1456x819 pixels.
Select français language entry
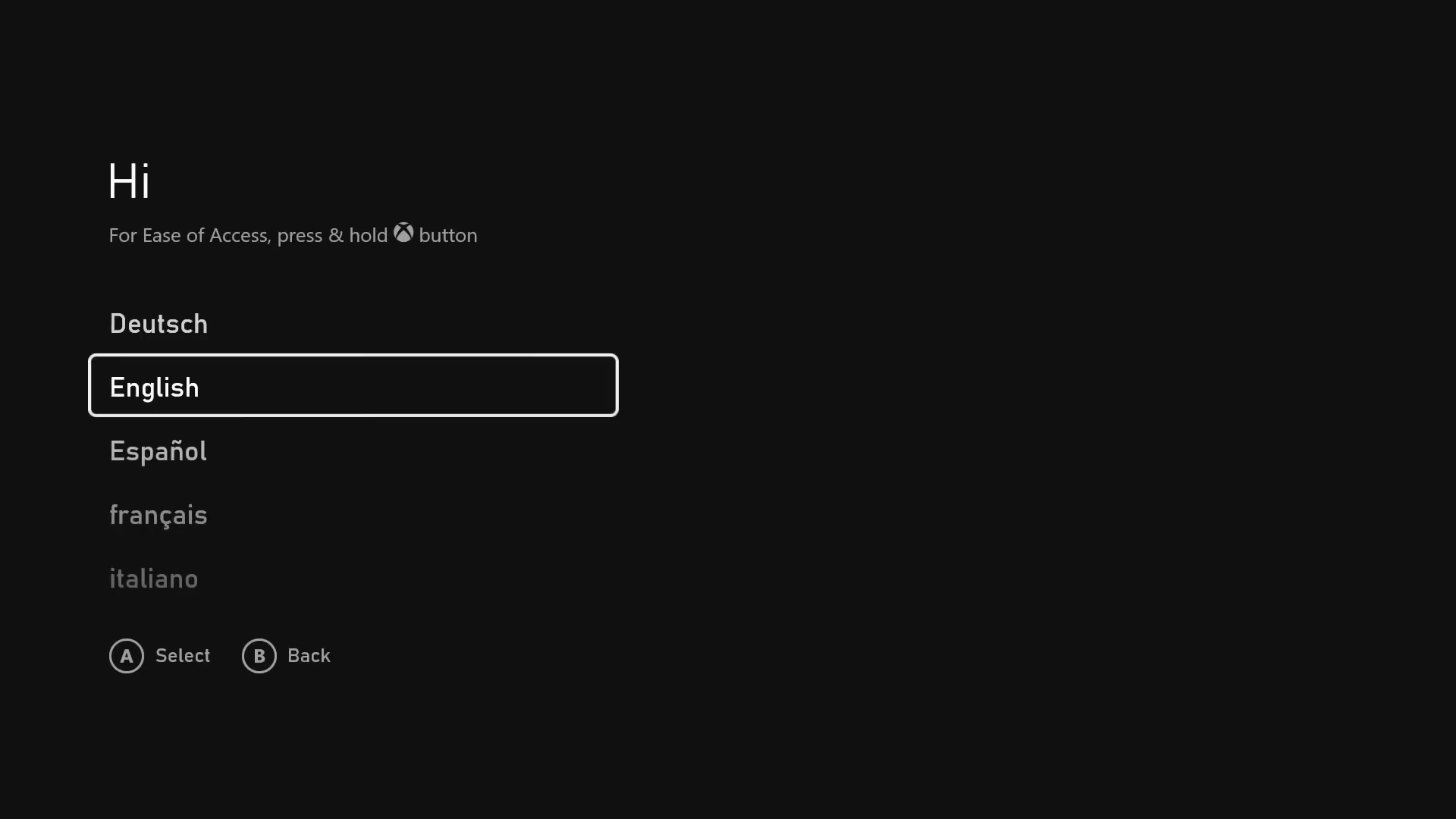pos(353,515)
